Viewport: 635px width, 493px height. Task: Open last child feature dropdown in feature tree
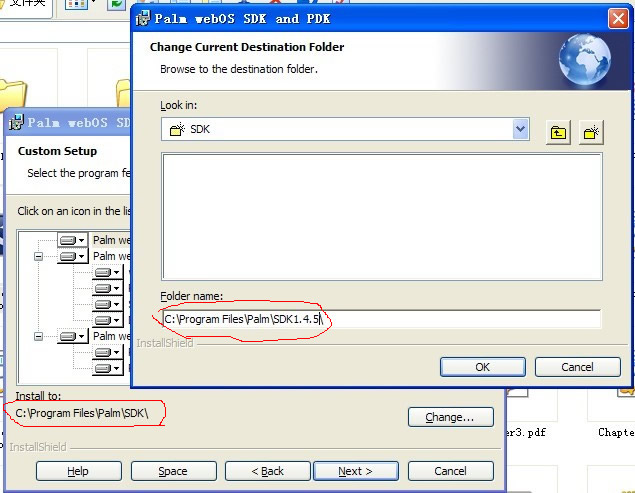tap(107, 368)
